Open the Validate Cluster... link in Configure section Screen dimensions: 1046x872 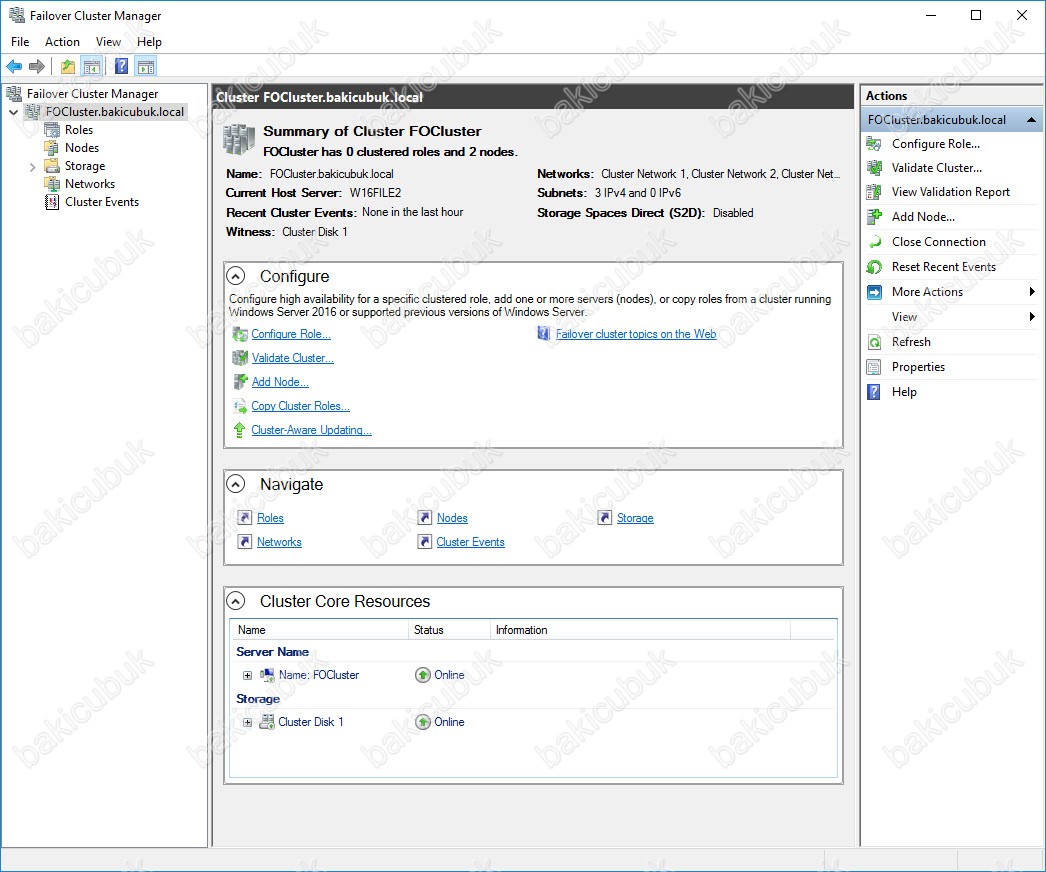tap(292, 358)
